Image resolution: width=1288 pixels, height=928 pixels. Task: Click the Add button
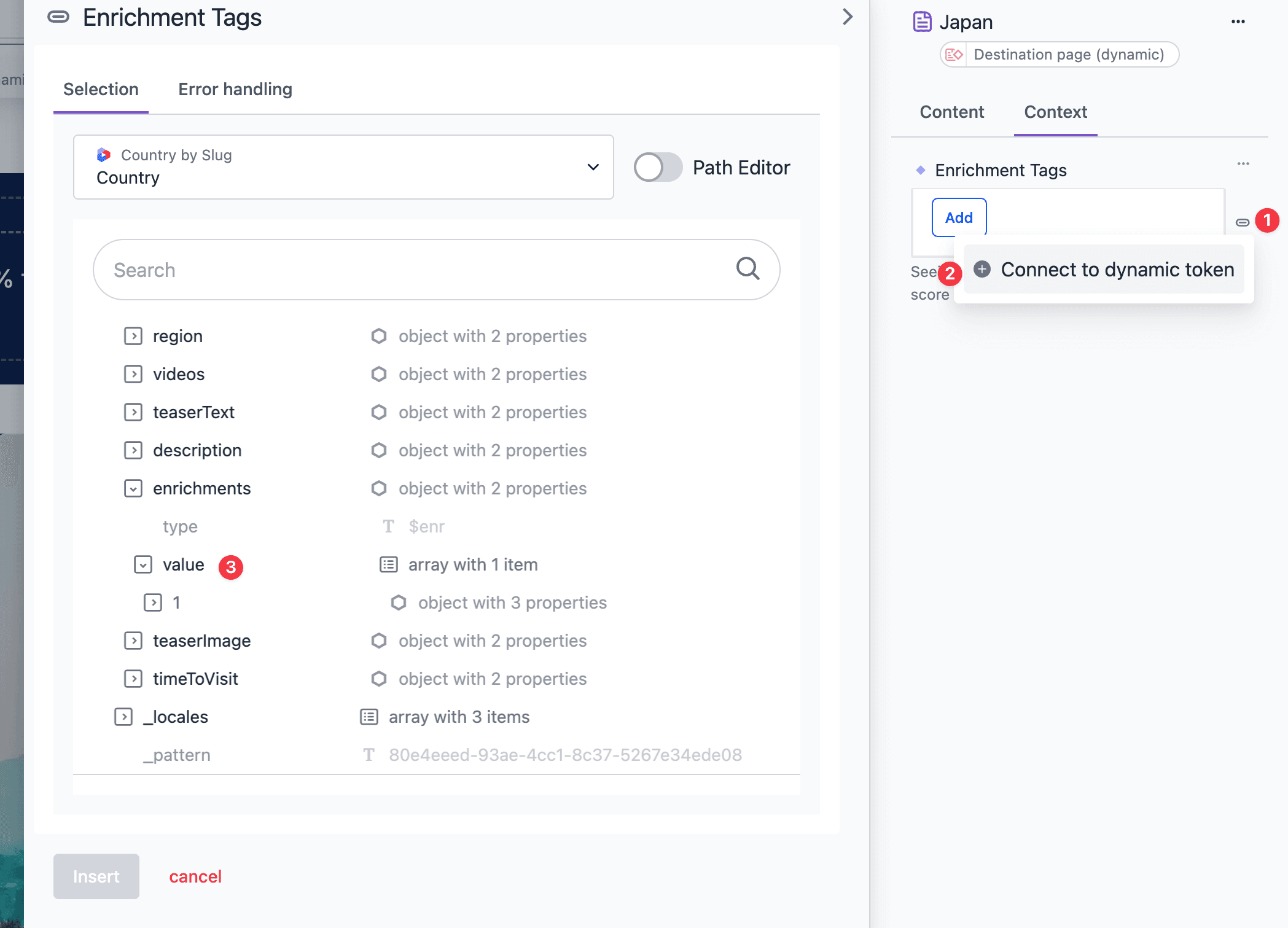[x=959, y=217]
